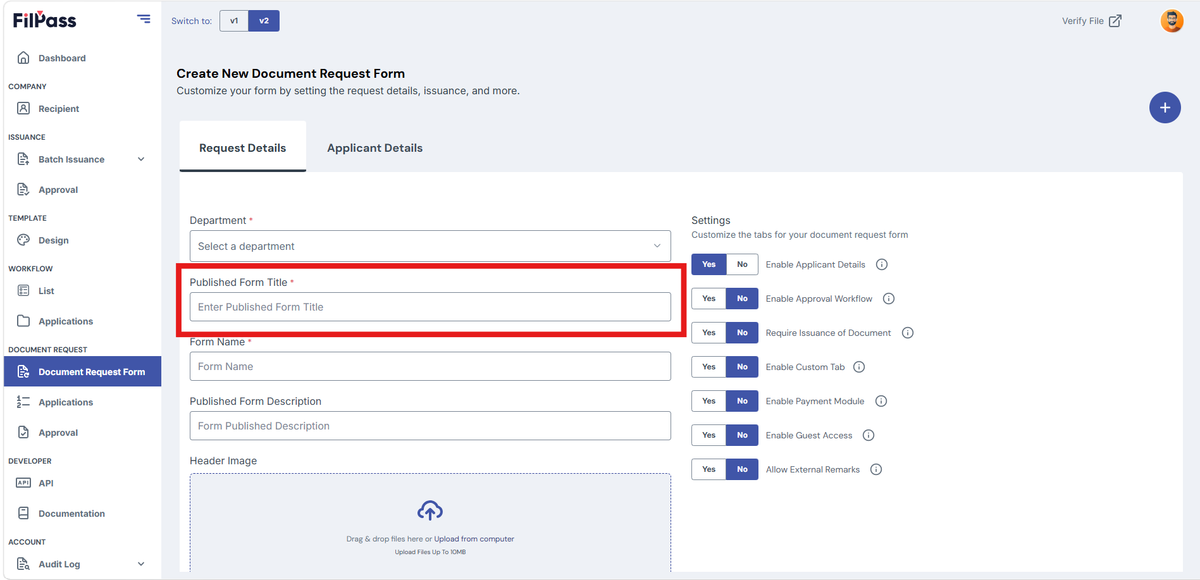
Task: Click the blue plus button
Action: coord(1165,107)
